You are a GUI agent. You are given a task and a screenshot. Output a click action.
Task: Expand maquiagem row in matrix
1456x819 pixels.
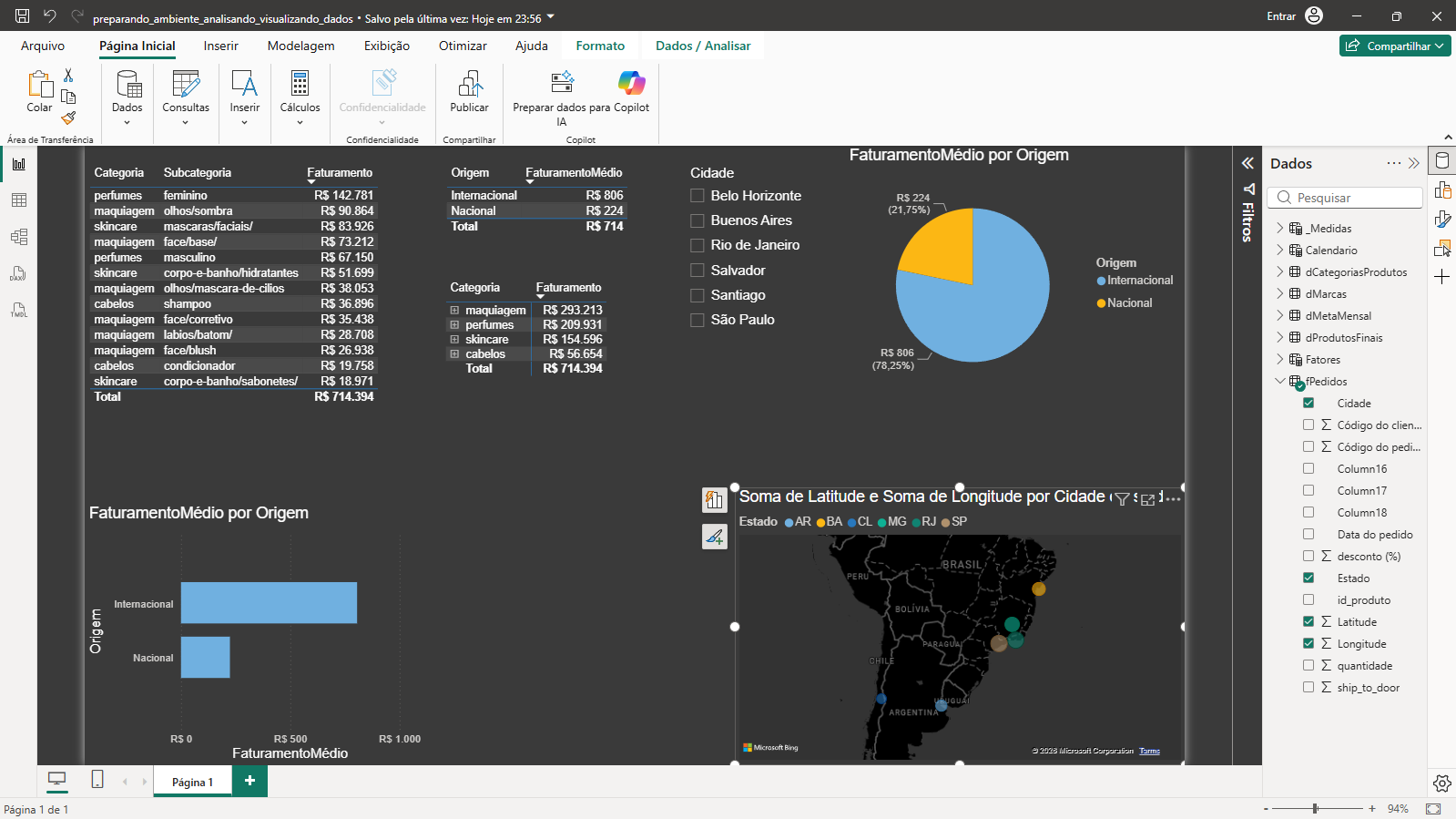pyautogui.click(x=454, y=311)
